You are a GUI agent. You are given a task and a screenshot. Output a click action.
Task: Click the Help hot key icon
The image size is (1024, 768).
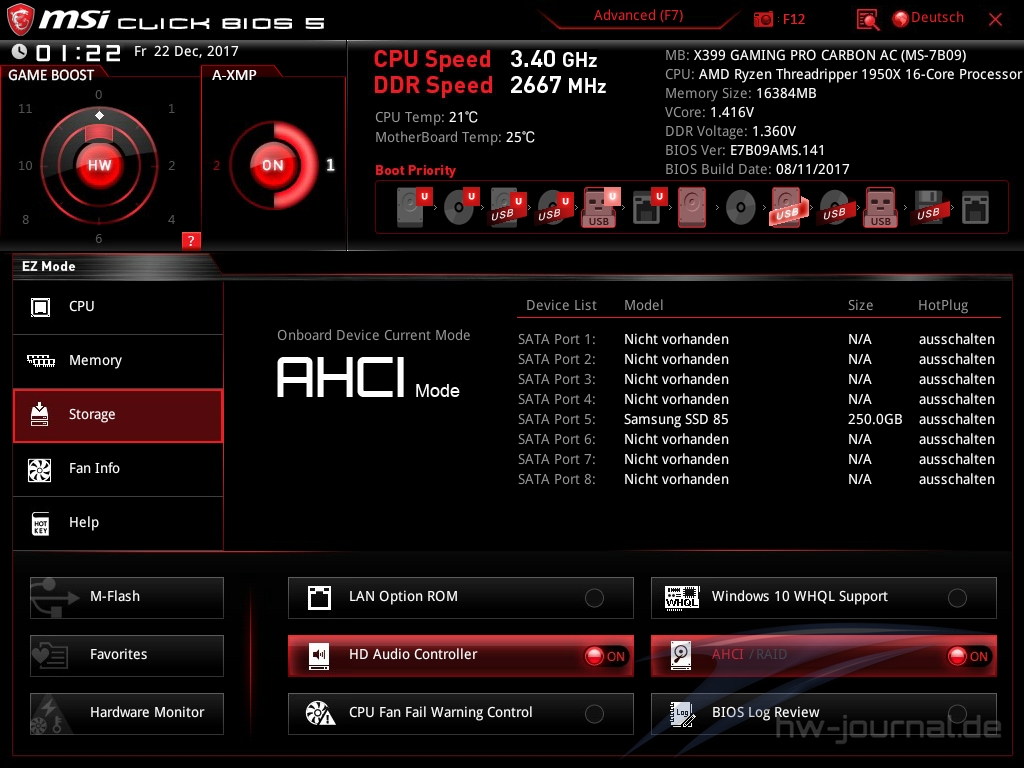pos(40,523)
